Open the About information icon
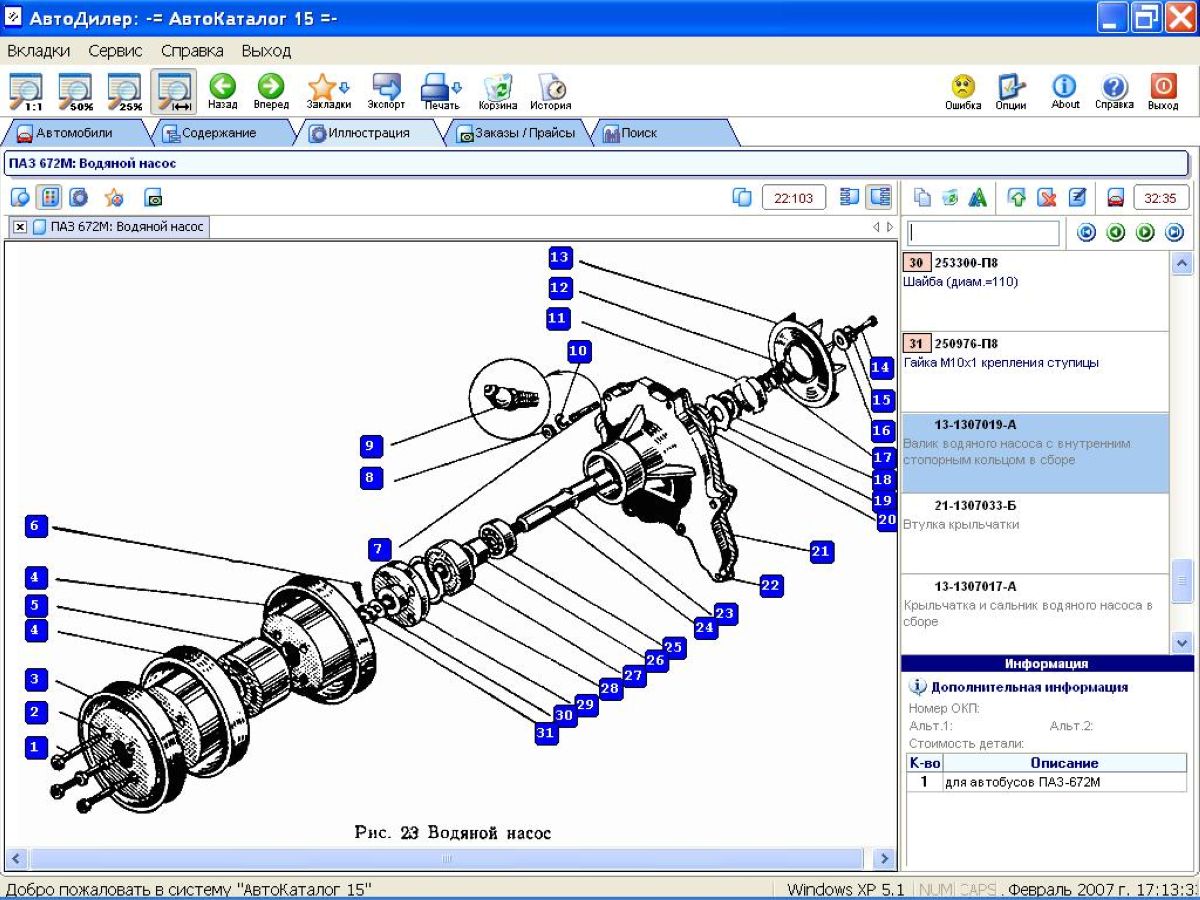 pyautogui.click(x=1065, y=91)
